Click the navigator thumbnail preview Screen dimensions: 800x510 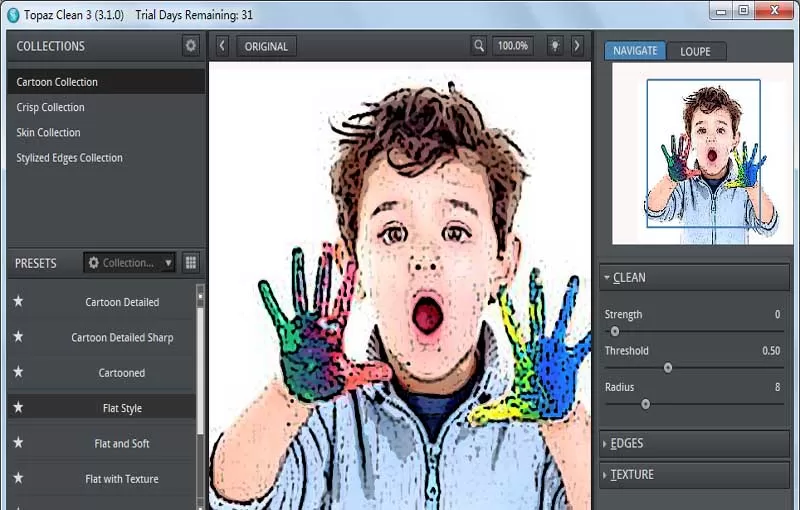(x=703, y=154)
